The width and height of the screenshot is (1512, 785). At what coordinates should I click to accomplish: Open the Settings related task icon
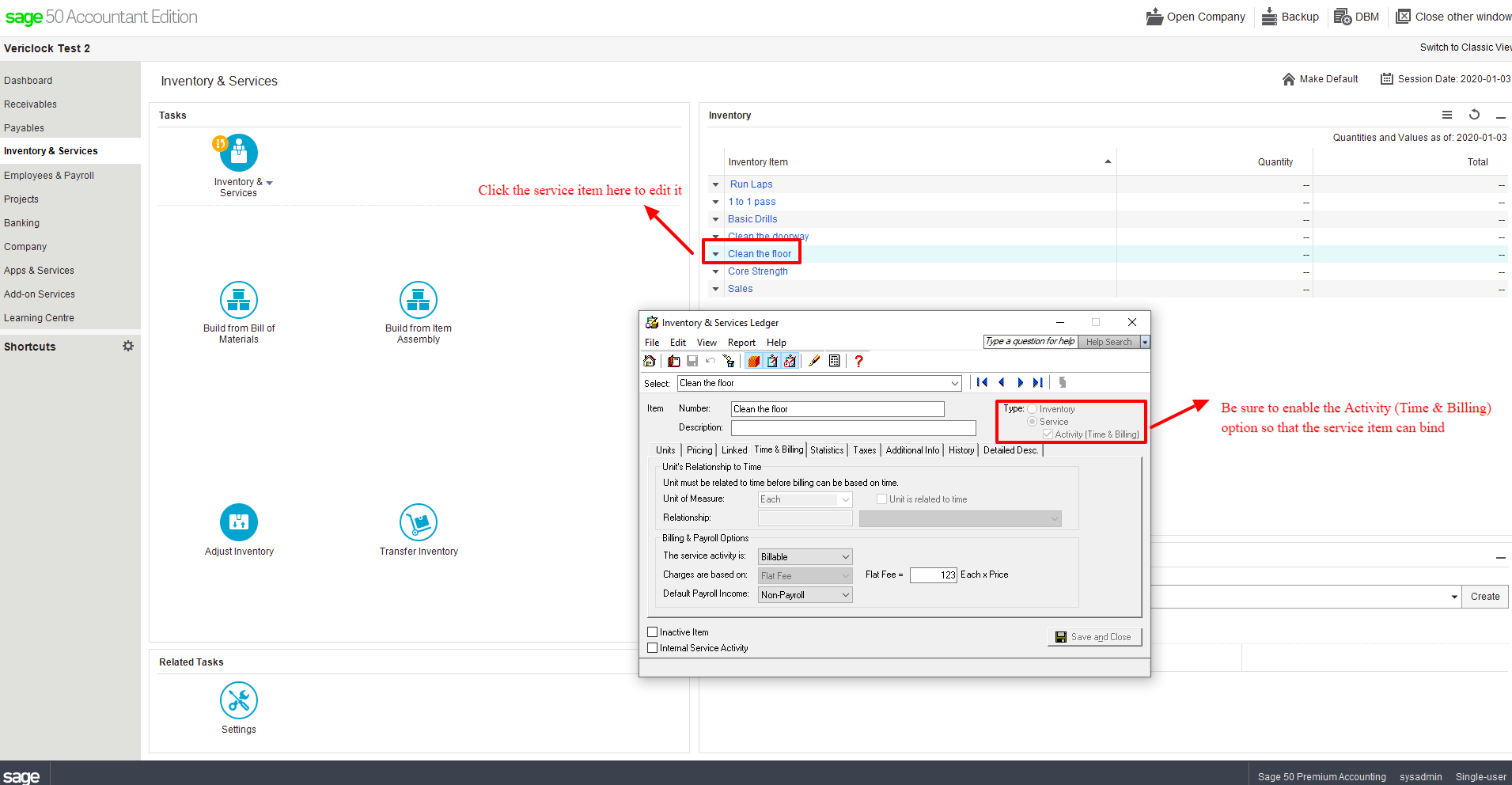coord(239,700)
